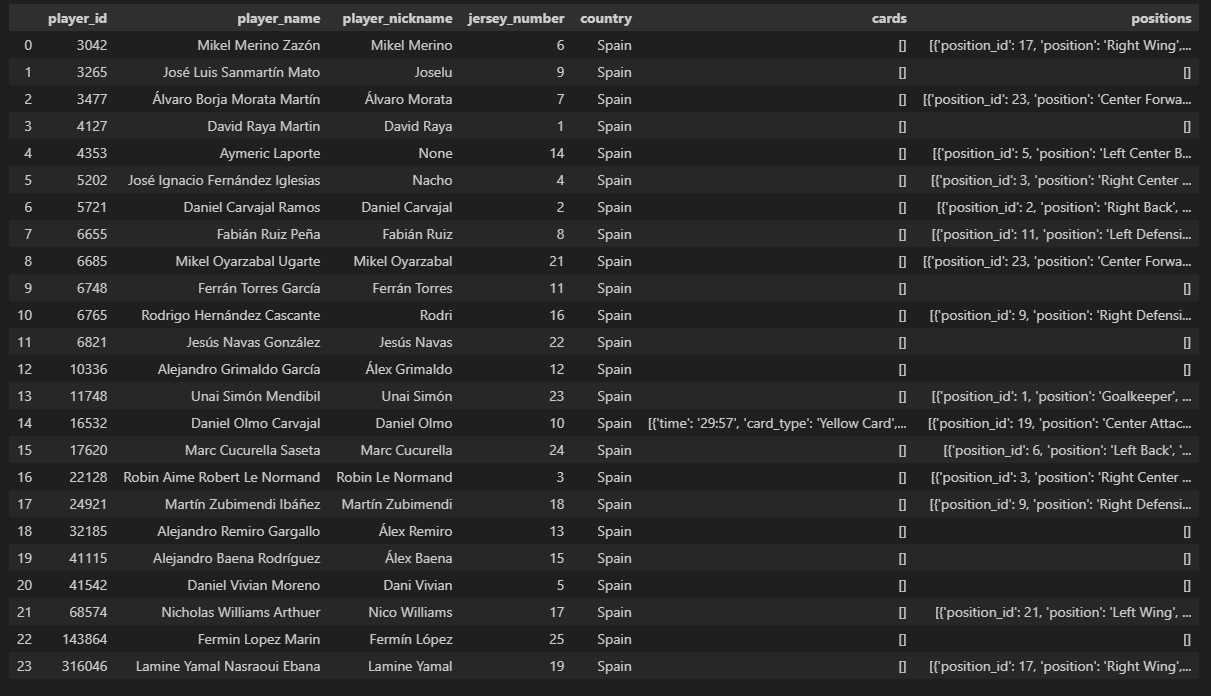Click the nickname Nico Williams
1211x696 pixels.
pos(410,612)
